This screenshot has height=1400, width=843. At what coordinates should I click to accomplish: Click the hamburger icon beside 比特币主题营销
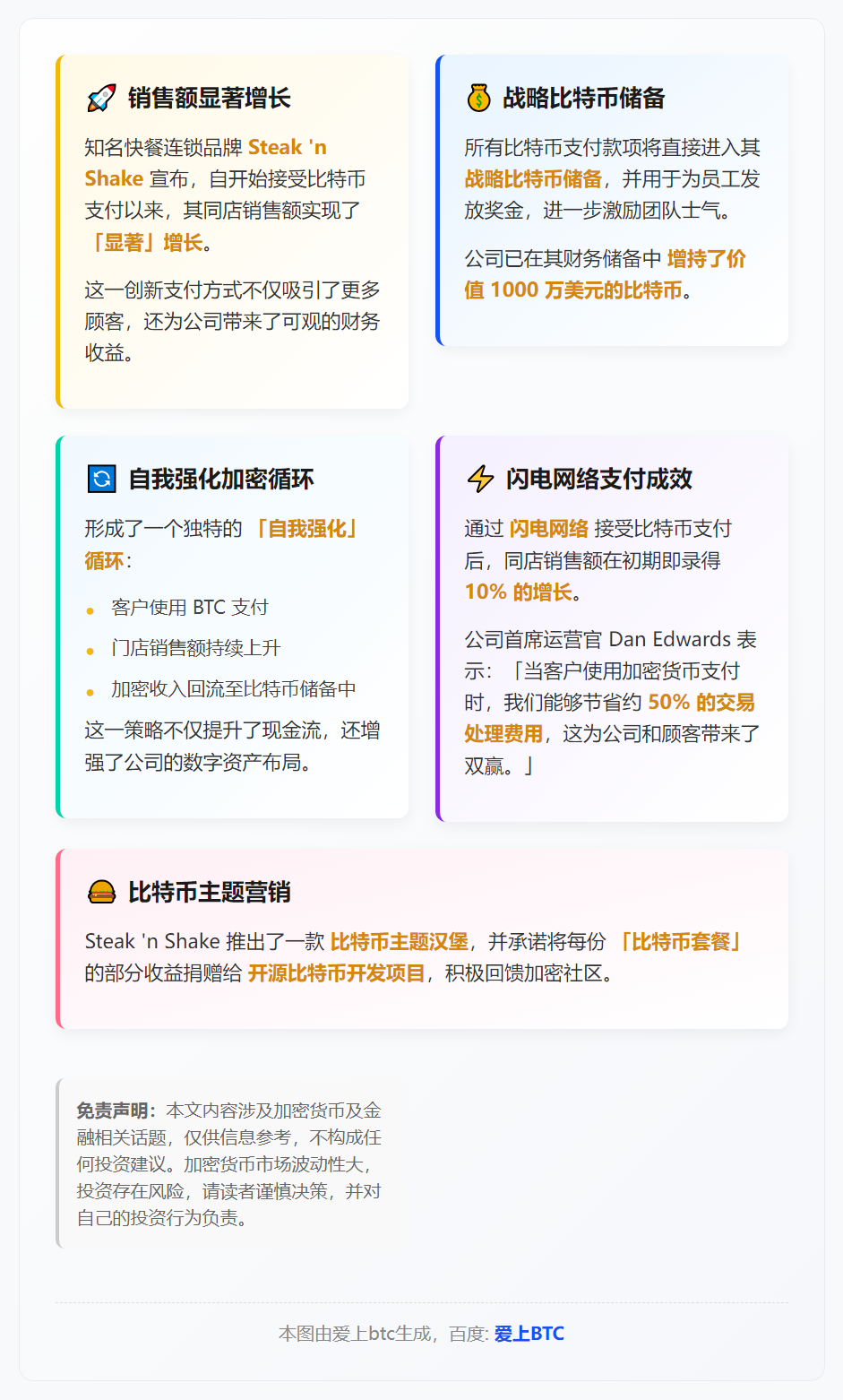click(x=101, y=892)
